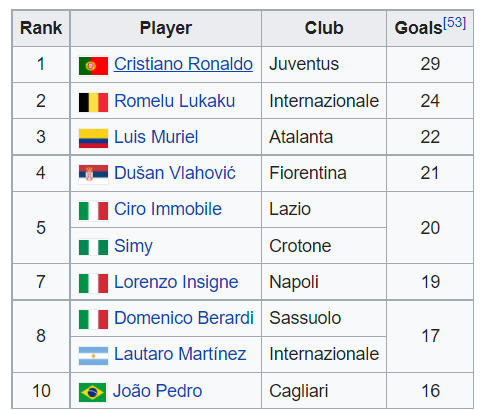The image size is (501, 410).
Task: Follow the Luis Muriel link
Action: coord(156,137)
